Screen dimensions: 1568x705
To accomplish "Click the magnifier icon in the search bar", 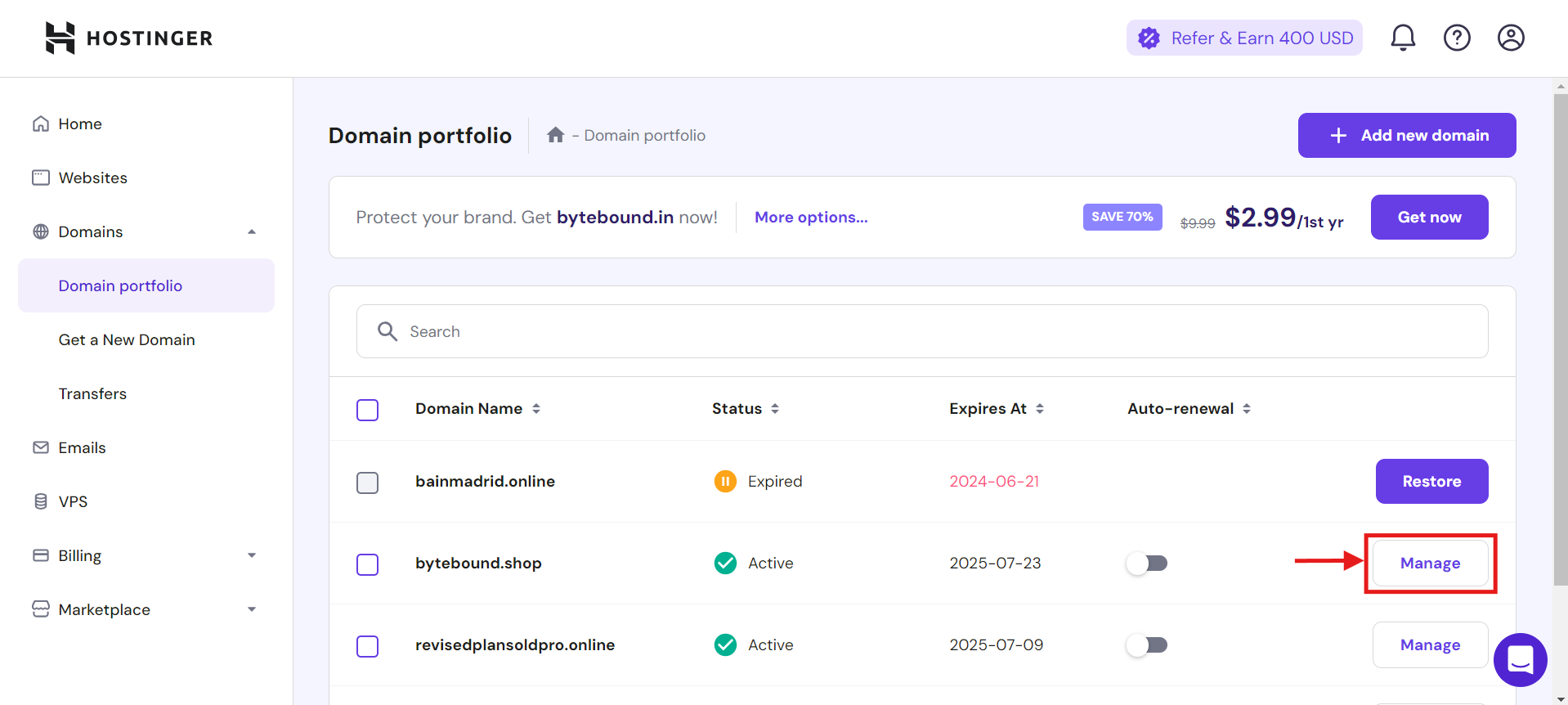I will pyautogui.click(x=388, y=331).
